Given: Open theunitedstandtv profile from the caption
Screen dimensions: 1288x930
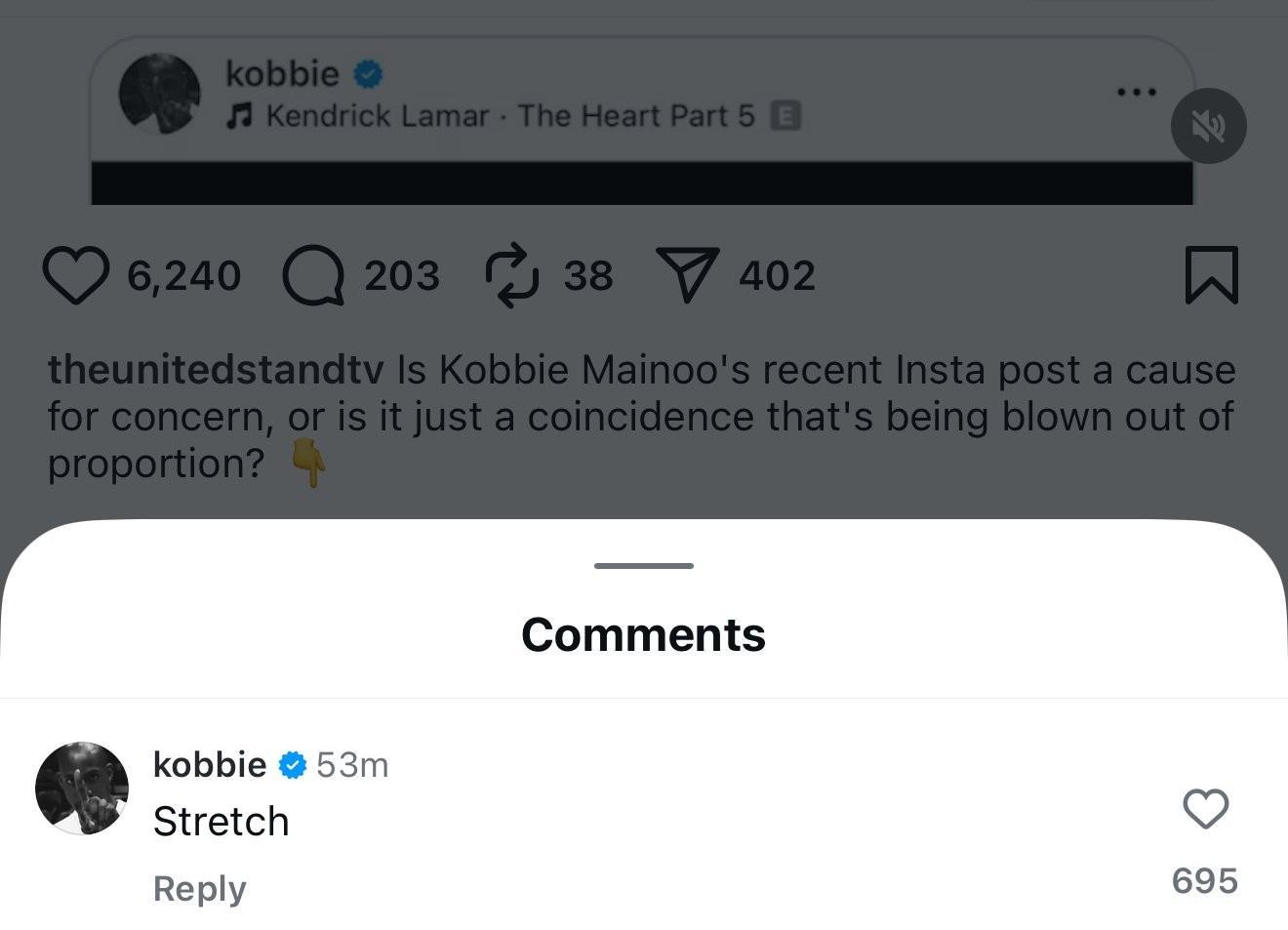Looking at the screenshot, I should click(216, 370).
